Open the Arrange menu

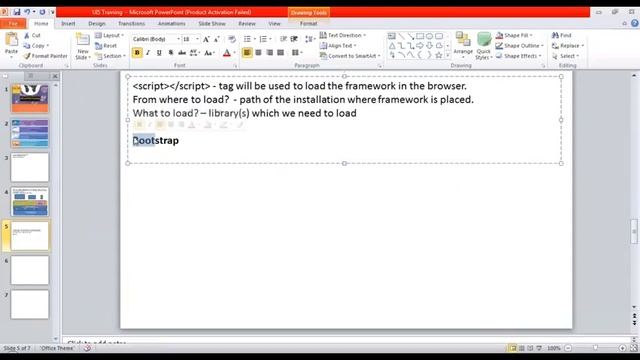(x=463, y=45)
